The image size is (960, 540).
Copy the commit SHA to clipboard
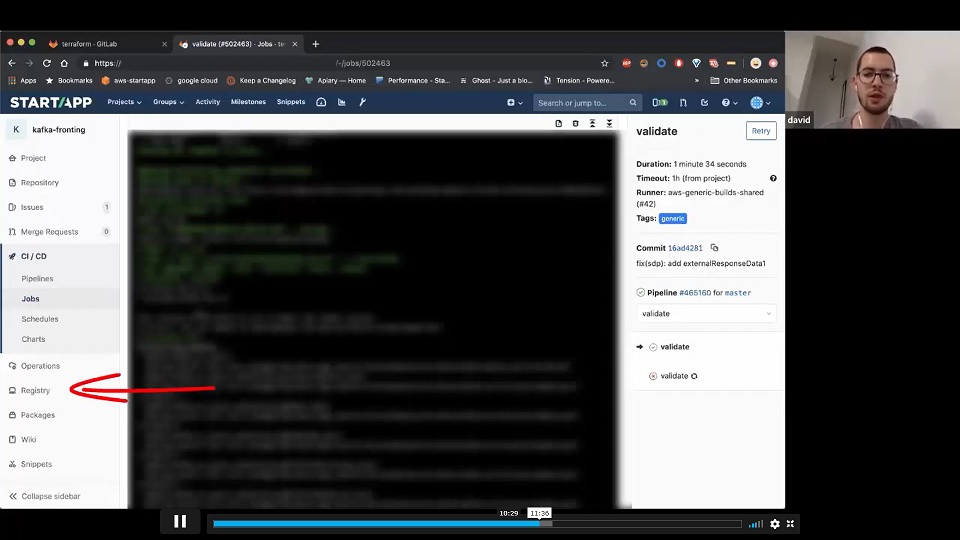coord(714,248)
